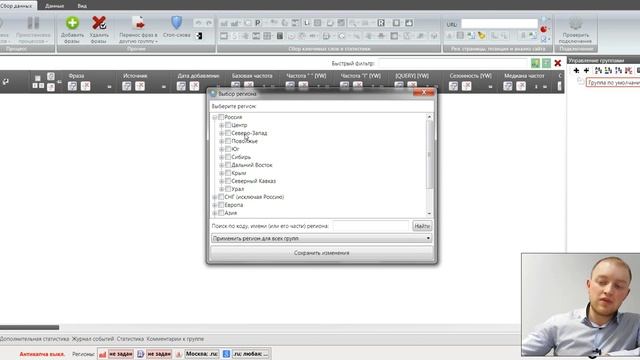
Task: Click the Быстрый фильтр input field
Action: click(453, 63)
